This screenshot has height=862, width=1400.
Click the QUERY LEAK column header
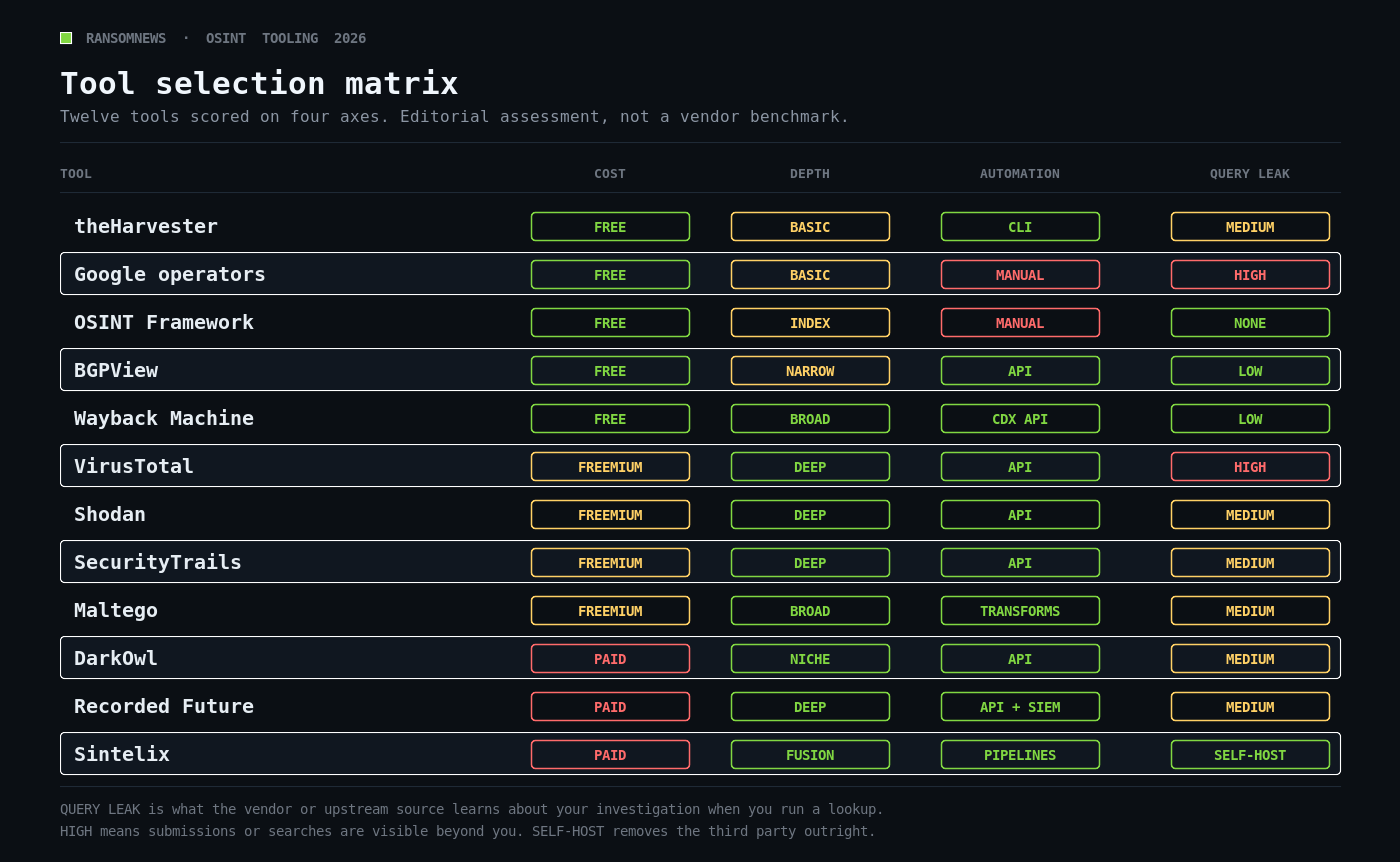(1250, 174)
